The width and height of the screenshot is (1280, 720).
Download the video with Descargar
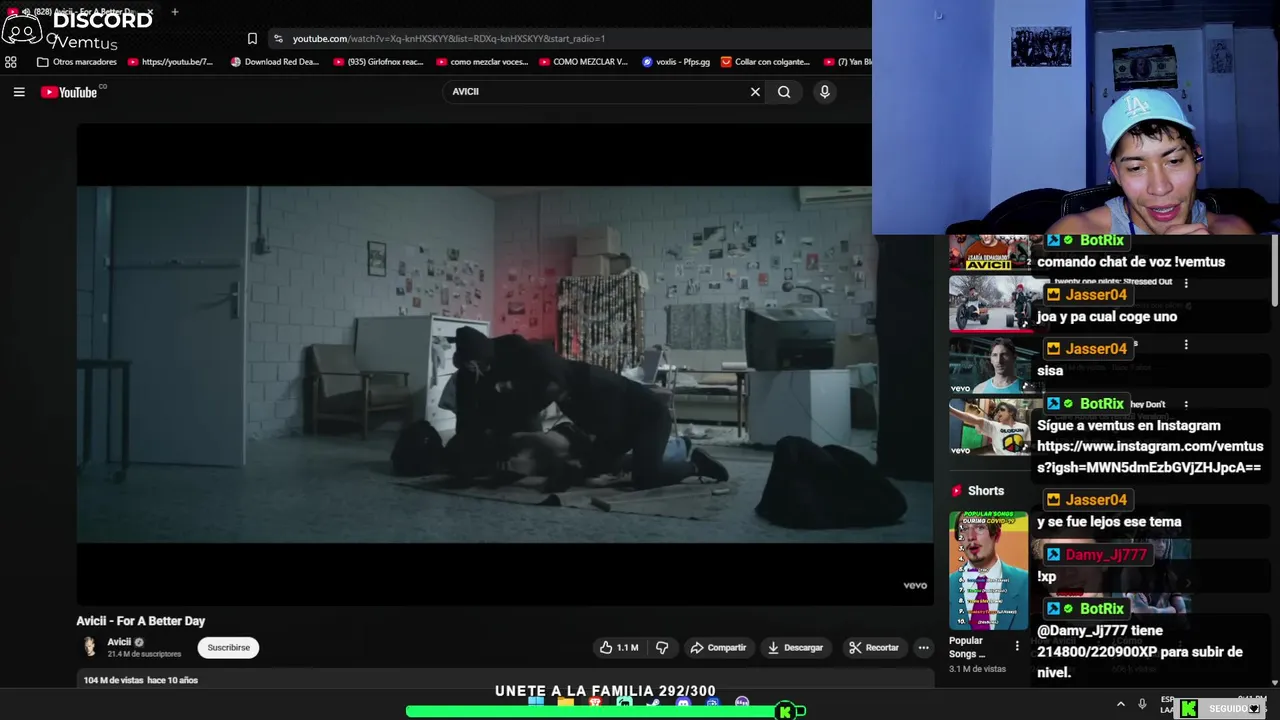tap(795, 648)
